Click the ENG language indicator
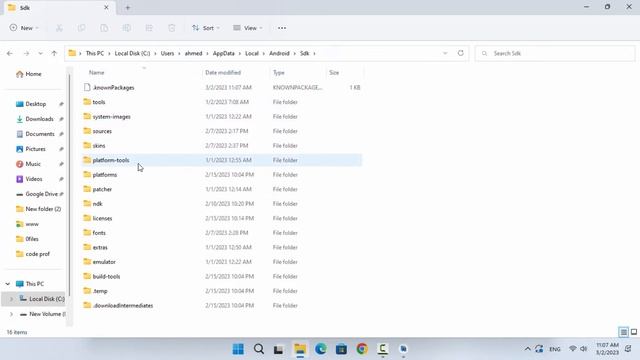 (x=555, y=349)
